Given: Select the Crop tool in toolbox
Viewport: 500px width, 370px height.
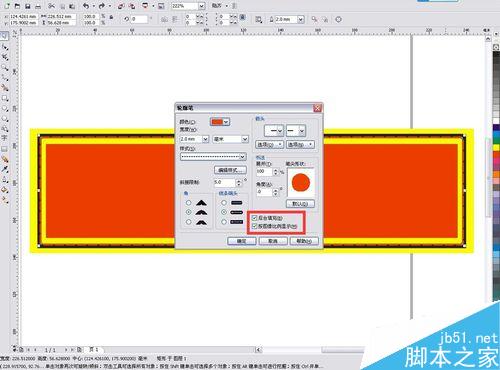Looking at the screenshot, I should 5,57.
